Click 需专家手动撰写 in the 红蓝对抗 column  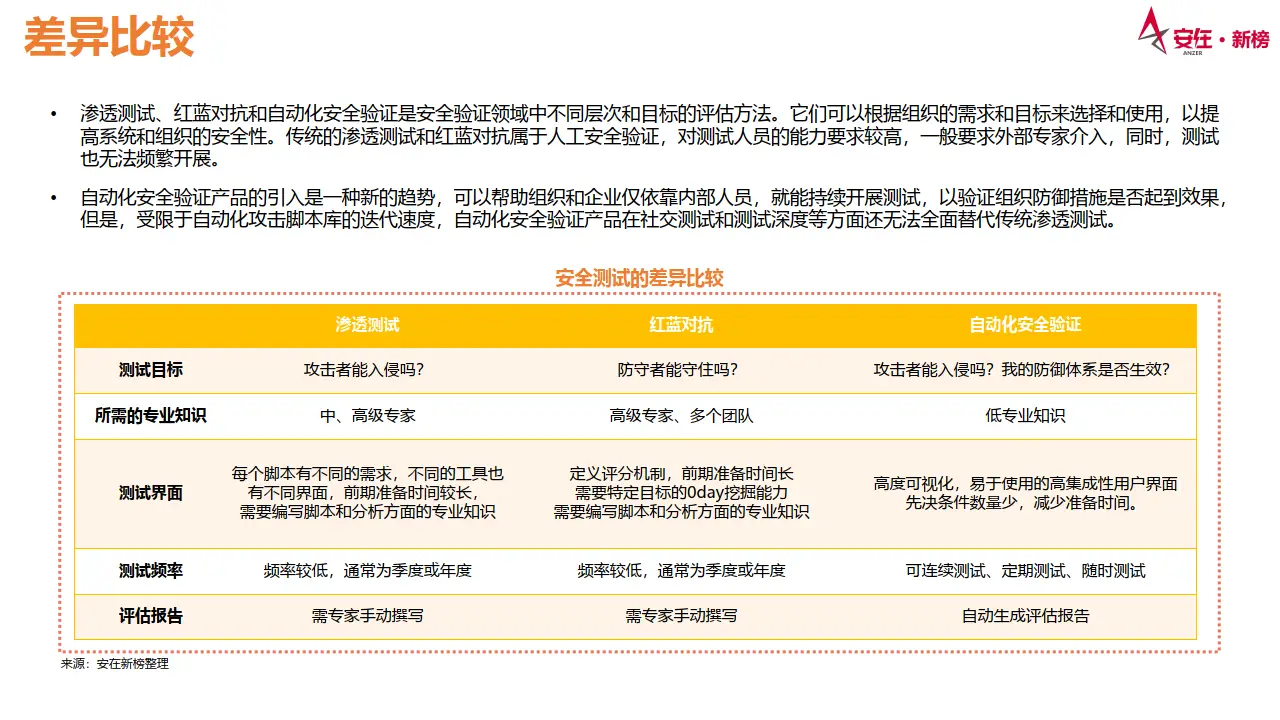point(681,616)
